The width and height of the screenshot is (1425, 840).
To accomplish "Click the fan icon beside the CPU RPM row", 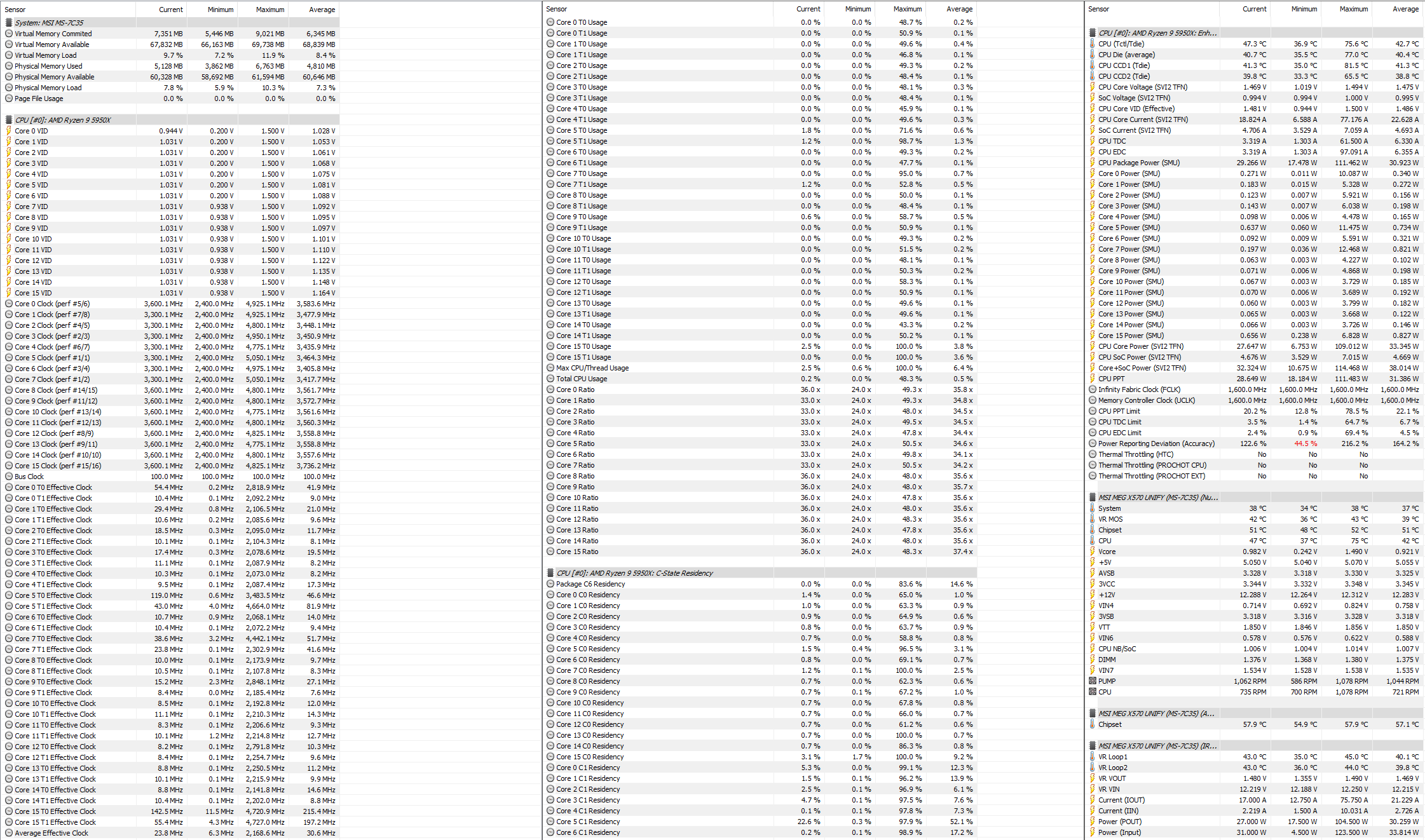I will point(1093,691).
